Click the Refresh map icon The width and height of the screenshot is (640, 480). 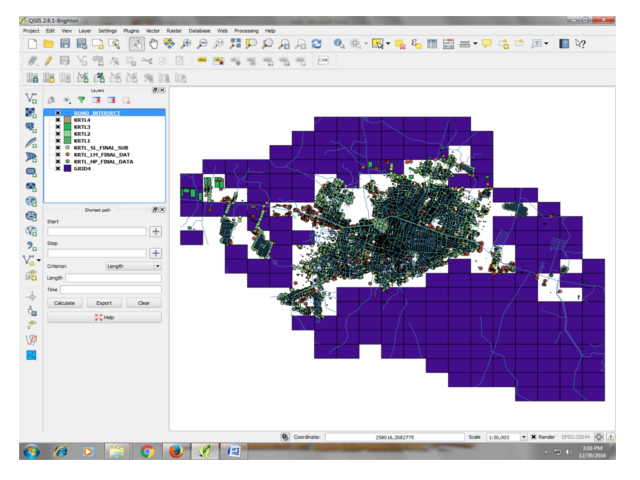click(316, 44)
